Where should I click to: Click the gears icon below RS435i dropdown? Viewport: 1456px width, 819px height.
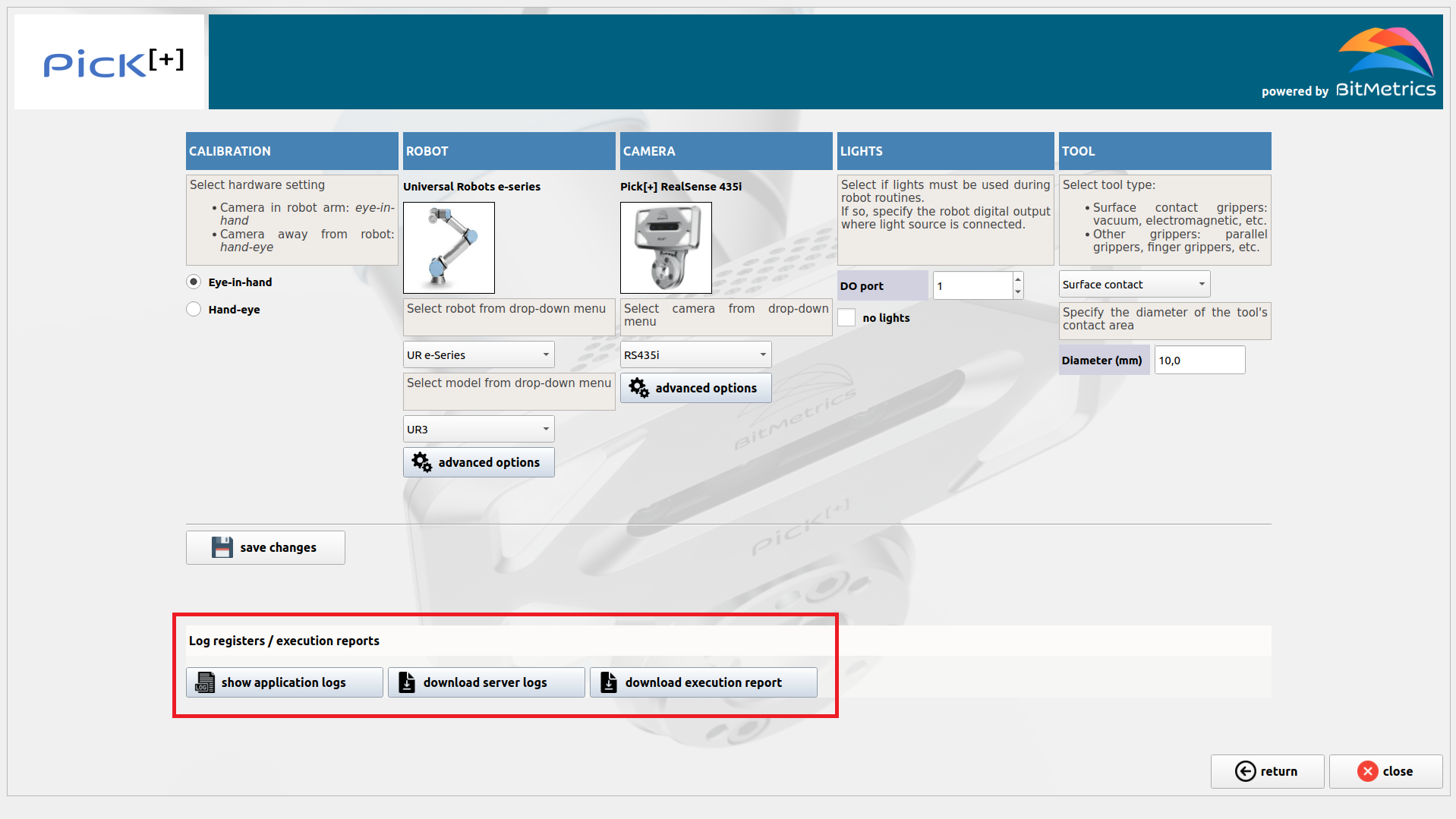(639, 388)
